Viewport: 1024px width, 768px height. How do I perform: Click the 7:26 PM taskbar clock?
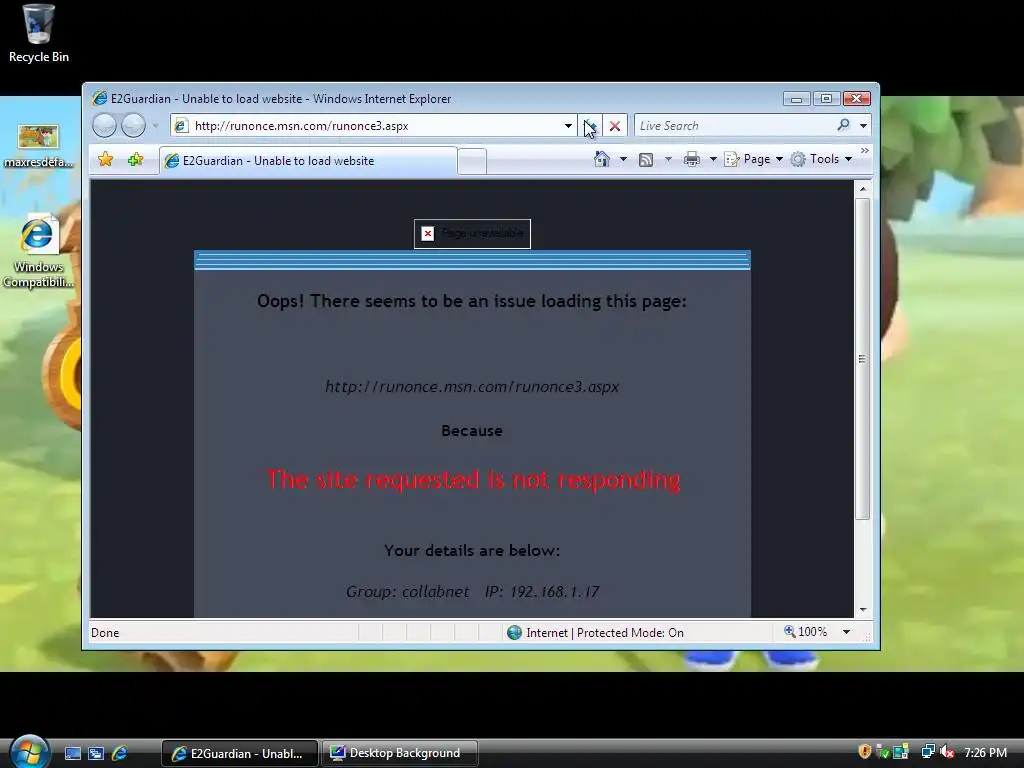[985, 752]
